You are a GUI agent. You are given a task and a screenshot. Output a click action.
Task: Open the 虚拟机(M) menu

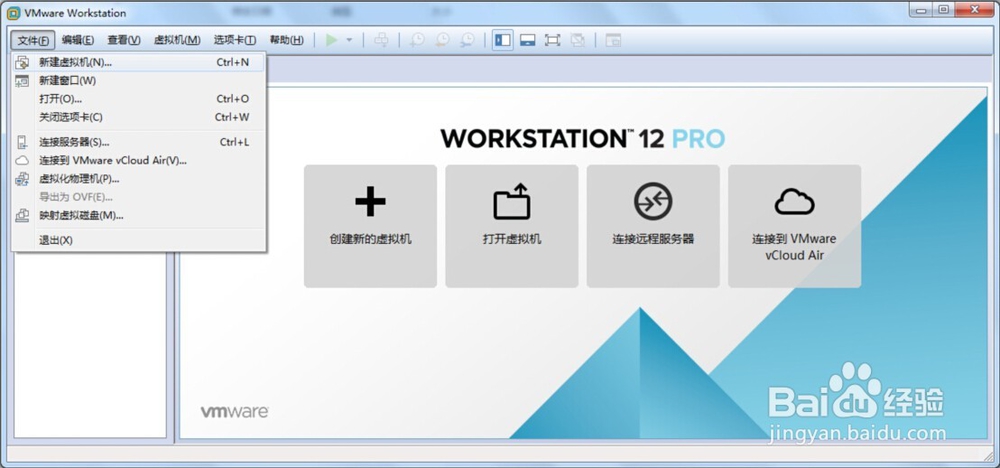[177, 40]
